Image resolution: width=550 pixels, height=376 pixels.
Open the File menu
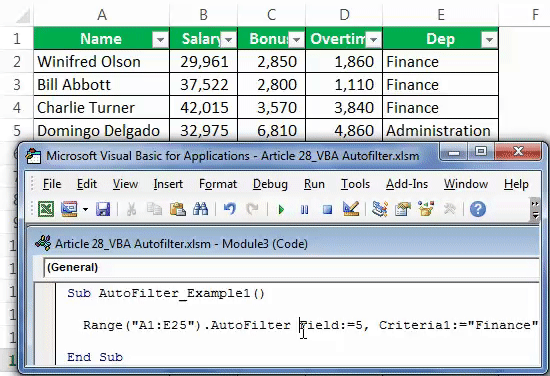(52, 184)
